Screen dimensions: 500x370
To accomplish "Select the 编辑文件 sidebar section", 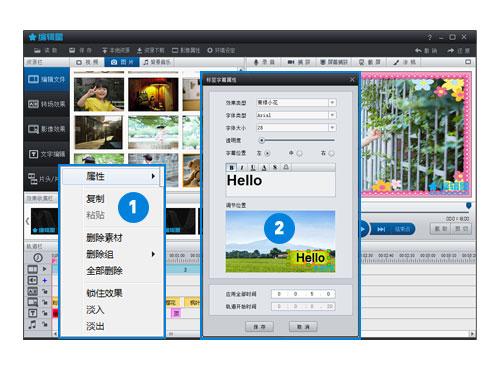I will tap(47, 79).
